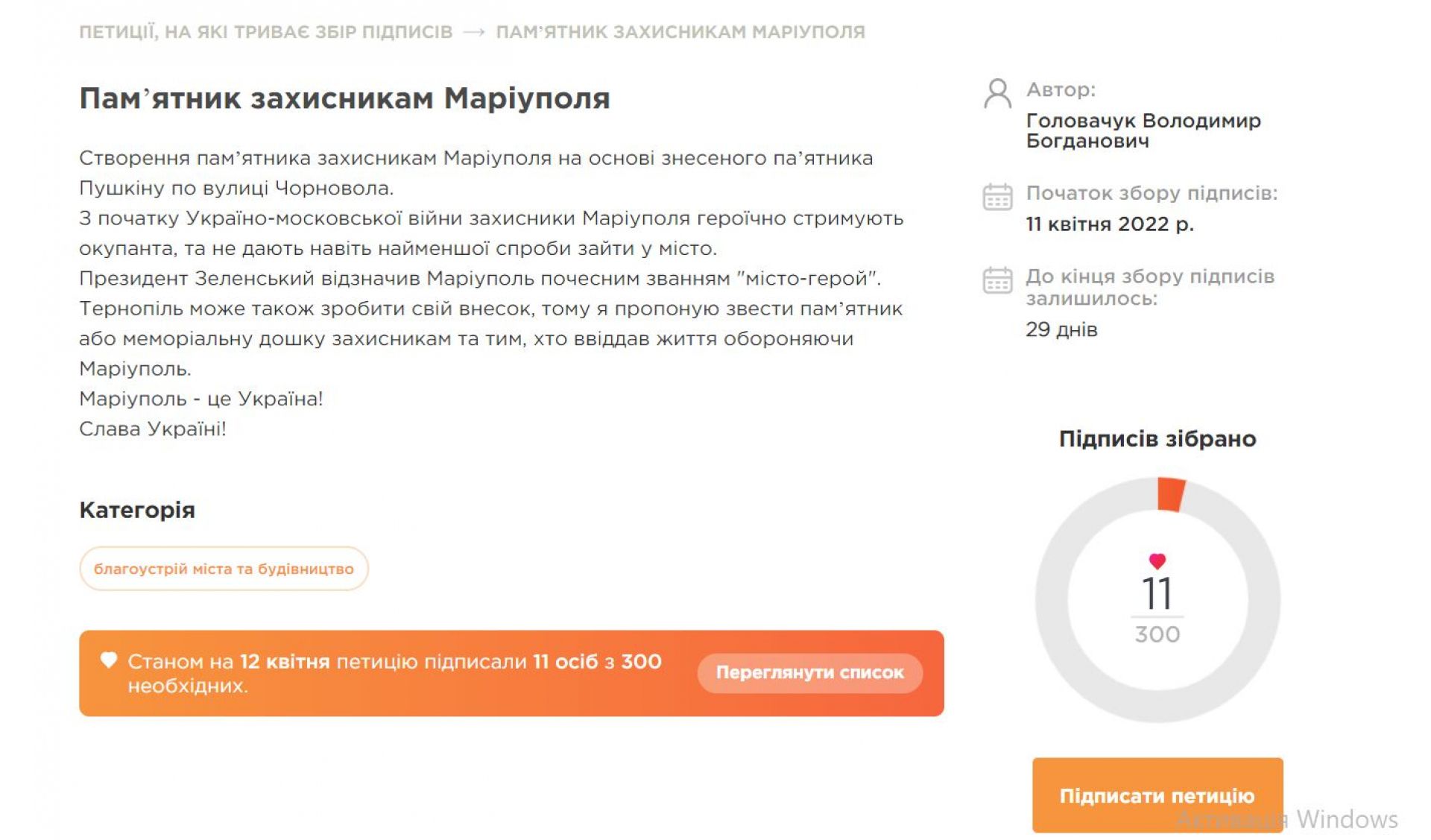
Task: Click calendar icon beside days remaining
Action: click(x=997, y=280)
